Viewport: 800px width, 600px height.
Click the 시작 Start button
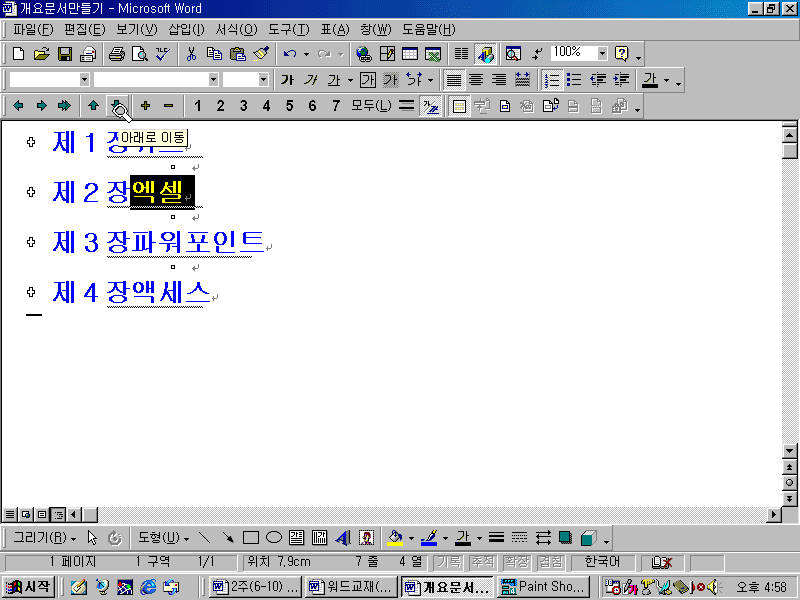[x=28, y=587]
